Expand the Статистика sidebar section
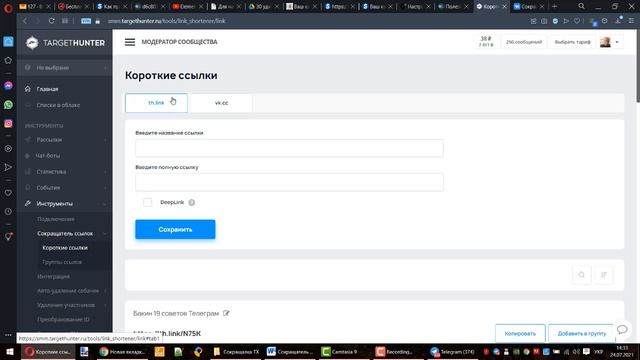 65,172
